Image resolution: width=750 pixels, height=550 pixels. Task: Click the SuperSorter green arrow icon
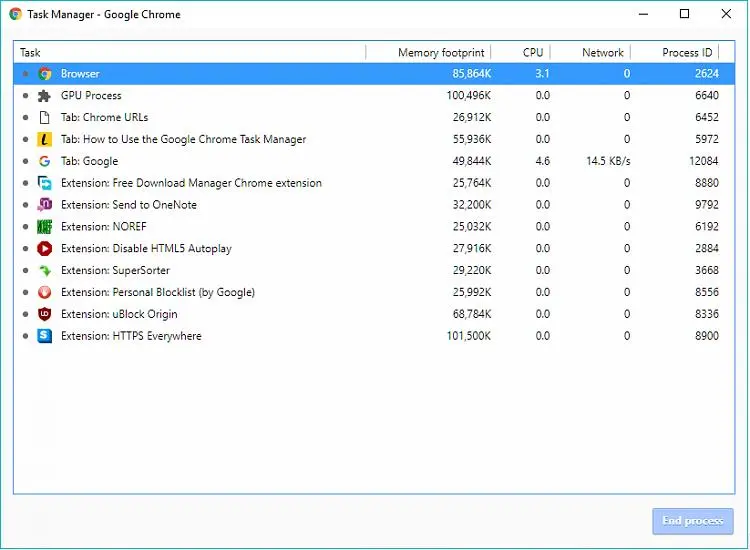44,271
